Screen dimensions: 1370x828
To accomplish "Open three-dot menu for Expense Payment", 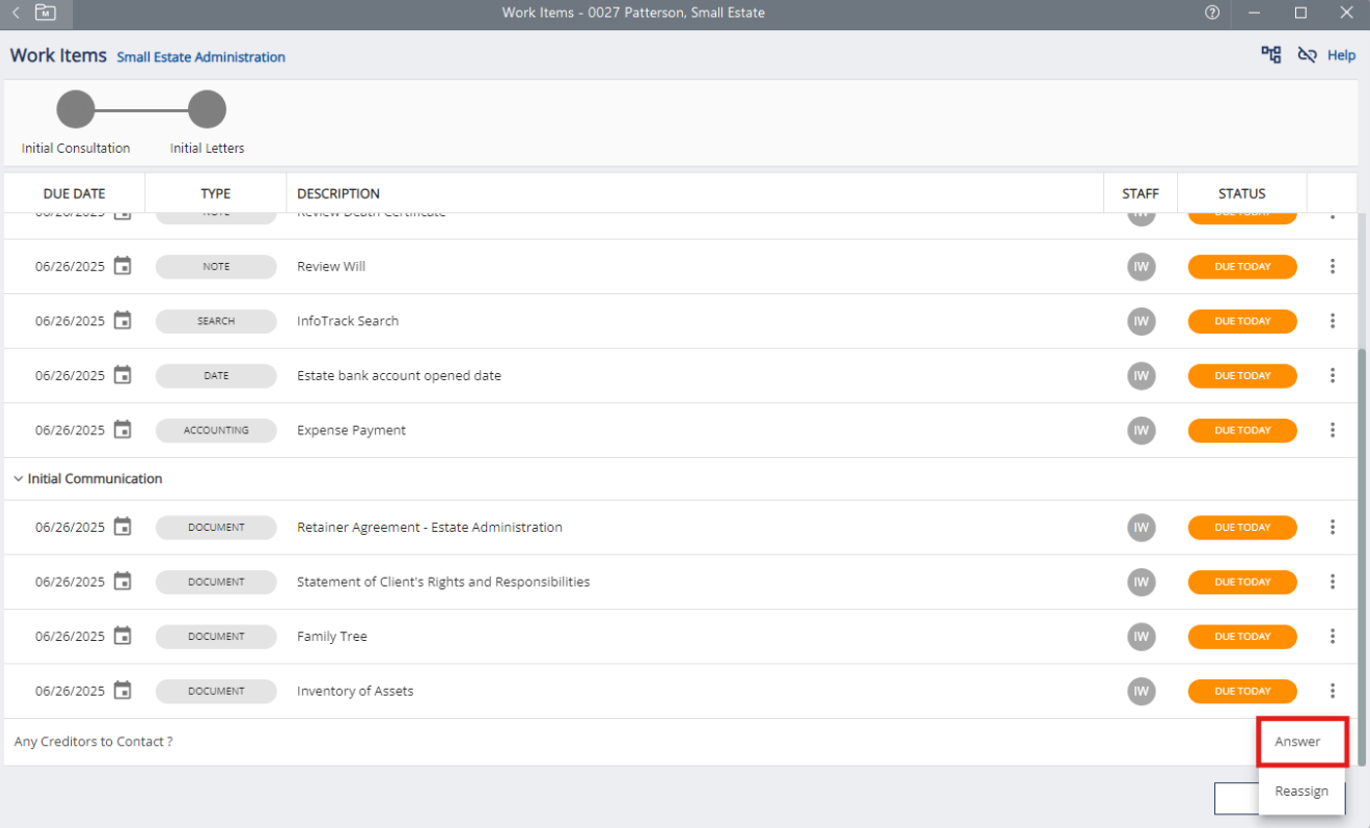I will 1332,430.
